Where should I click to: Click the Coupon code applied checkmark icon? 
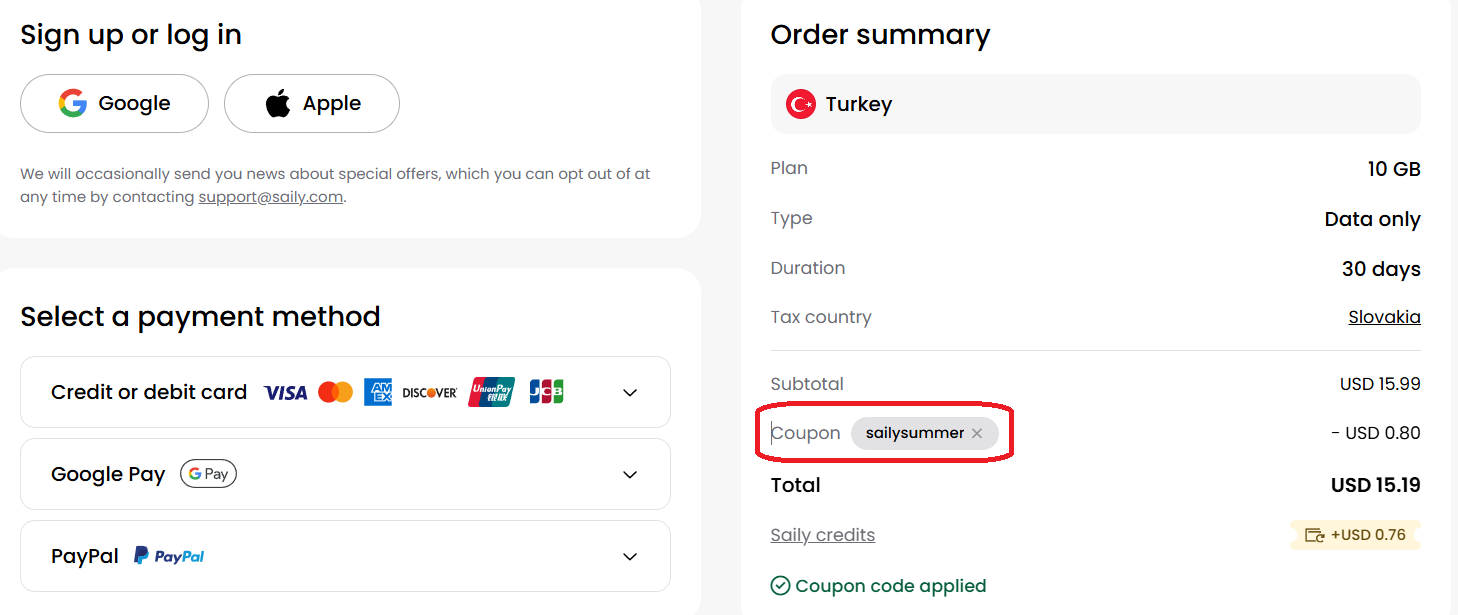(x=781, y=586)
